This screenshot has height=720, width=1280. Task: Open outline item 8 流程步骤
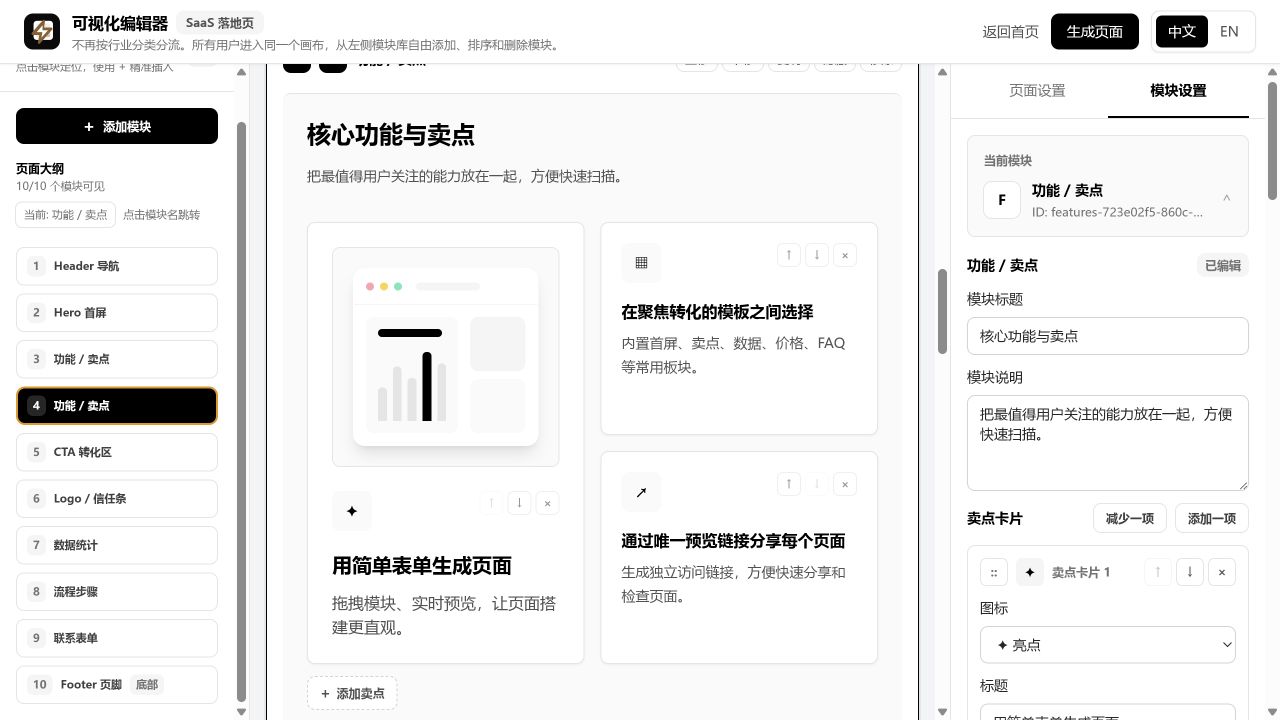point(117,591)
